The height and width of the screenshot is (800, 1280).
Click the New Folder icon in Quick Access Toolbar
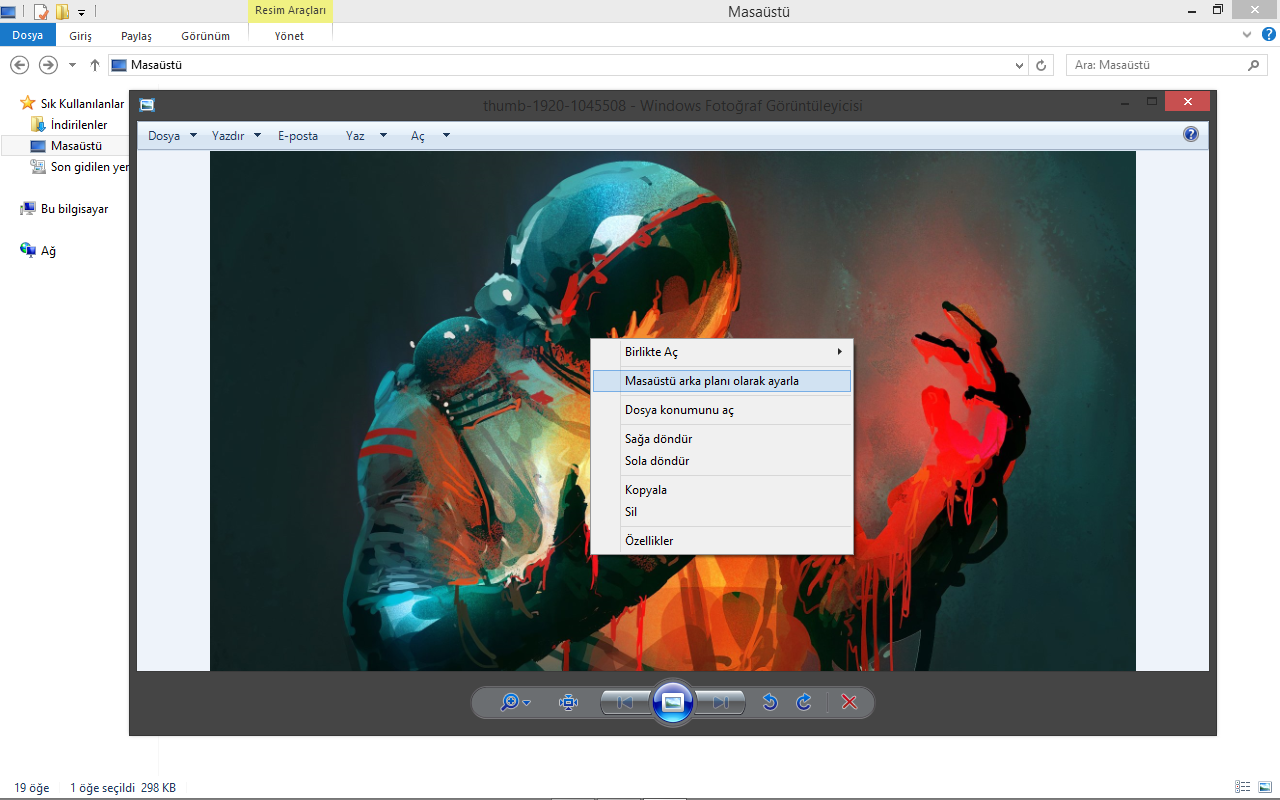62,12
